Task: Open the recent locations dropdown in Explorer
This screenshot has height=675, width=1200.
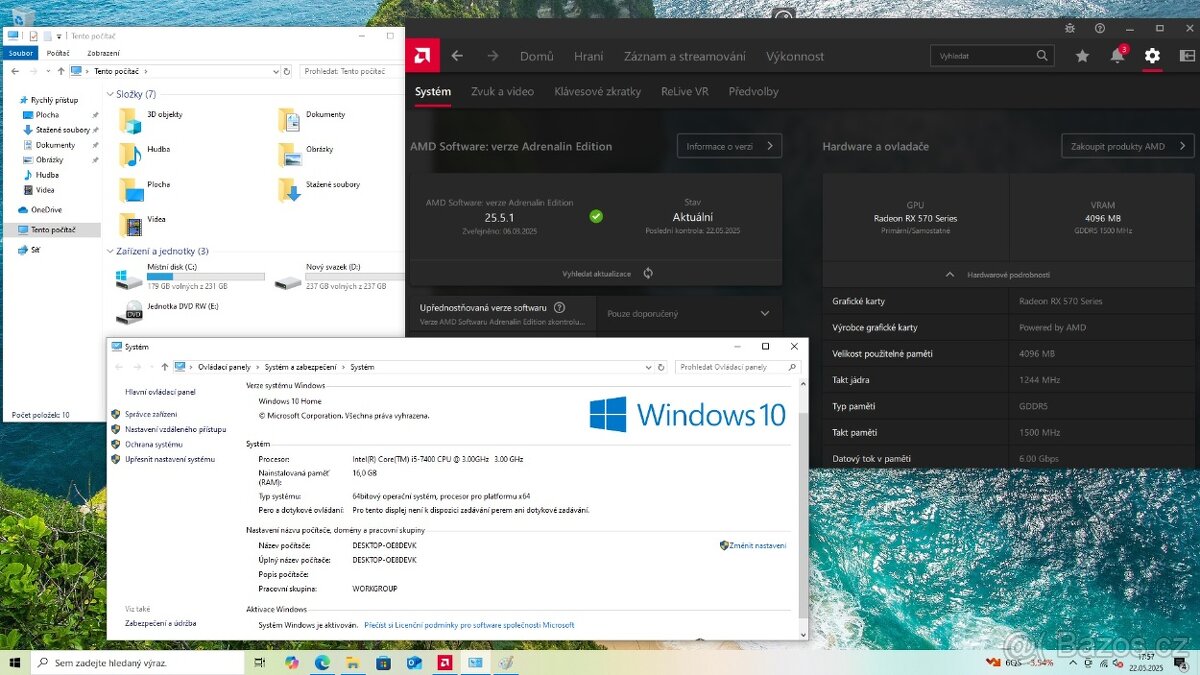Action: click(47, 71)
